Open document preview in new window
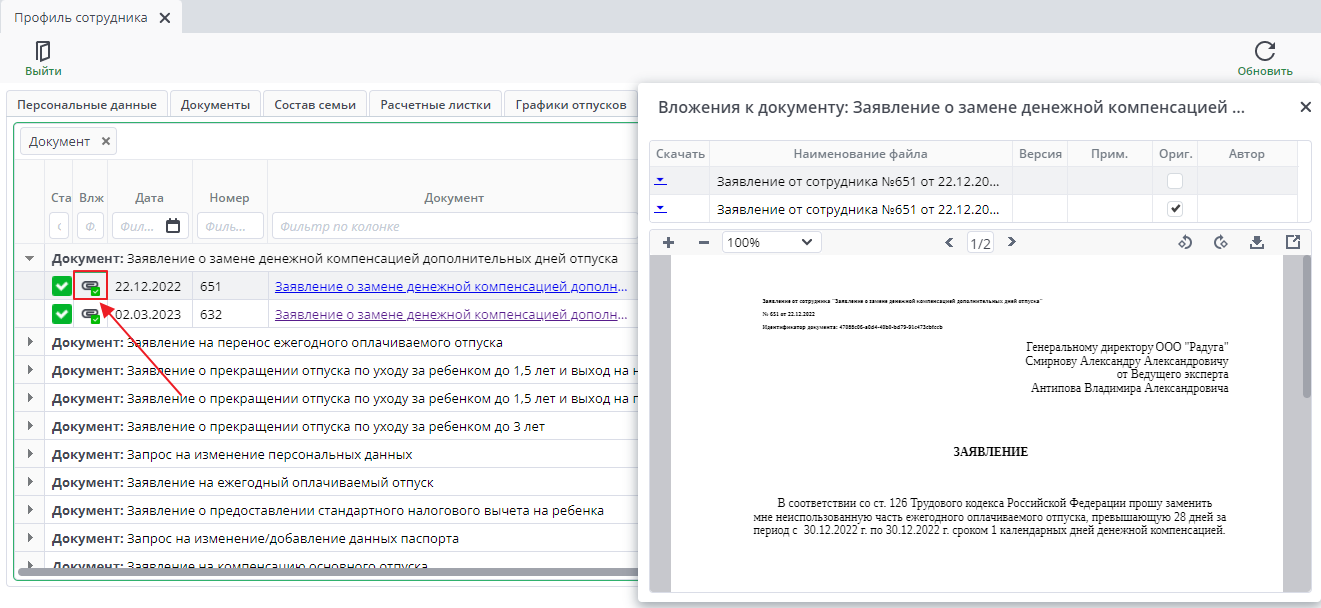1321x608 pixels. [x=1292, y=242]
